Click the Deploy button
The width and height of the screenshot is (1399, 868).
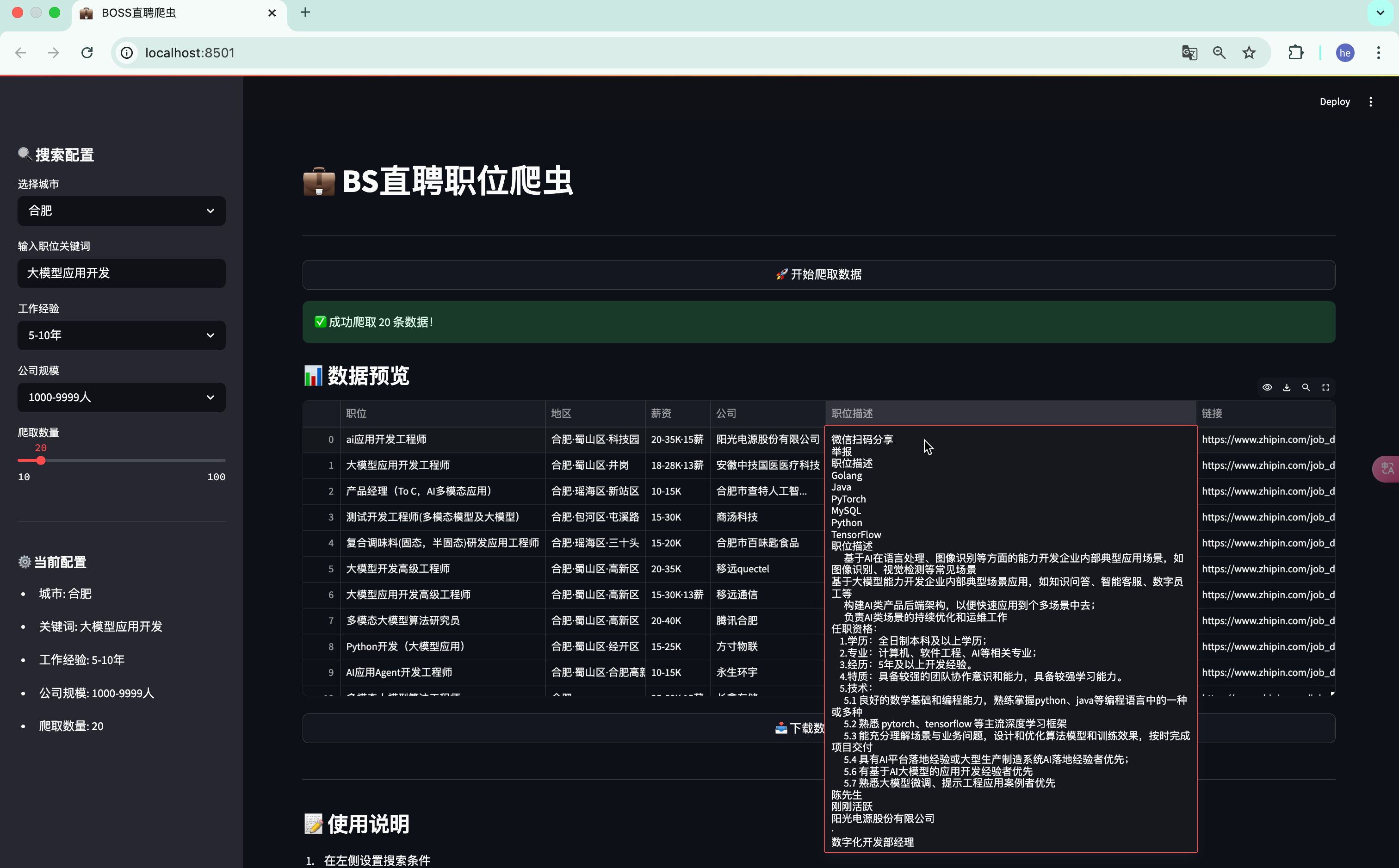(1334, 102)
